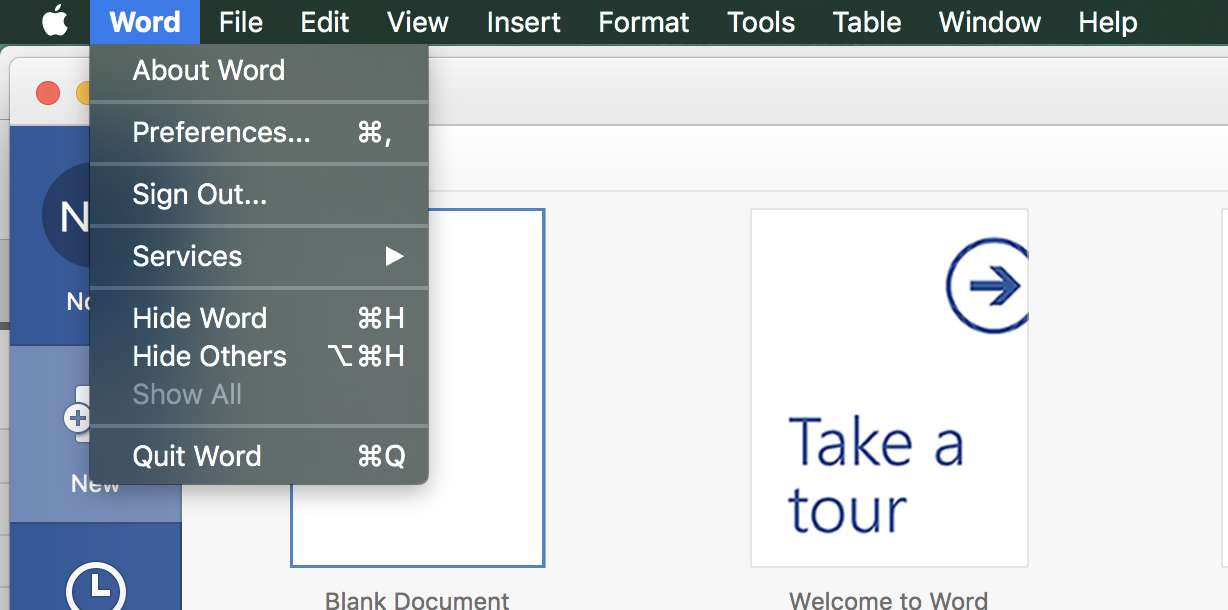Open the Insert menu
This screenshot has height=610, width=1228.
point(523,22)
